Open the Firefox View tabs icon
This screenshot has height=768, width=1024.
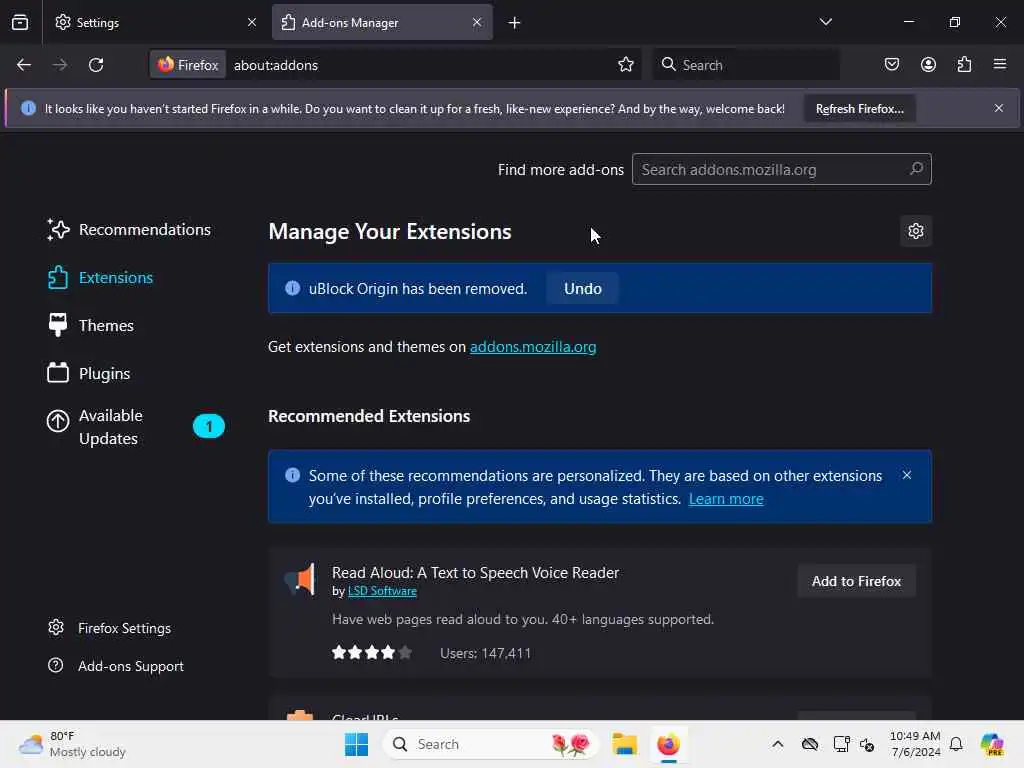tap(20, 22)
